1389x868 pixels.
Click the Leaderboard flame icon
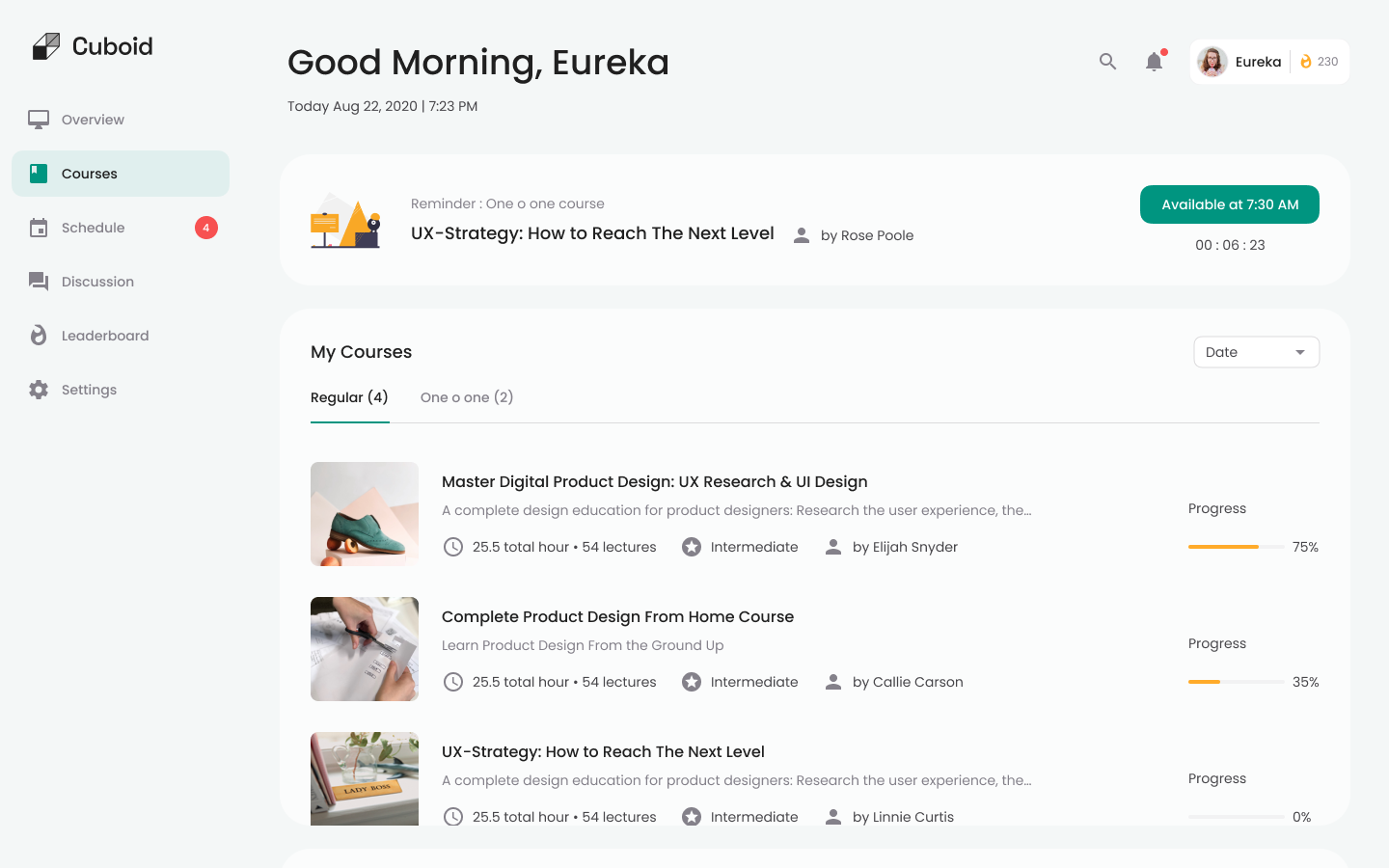(39, 336)
